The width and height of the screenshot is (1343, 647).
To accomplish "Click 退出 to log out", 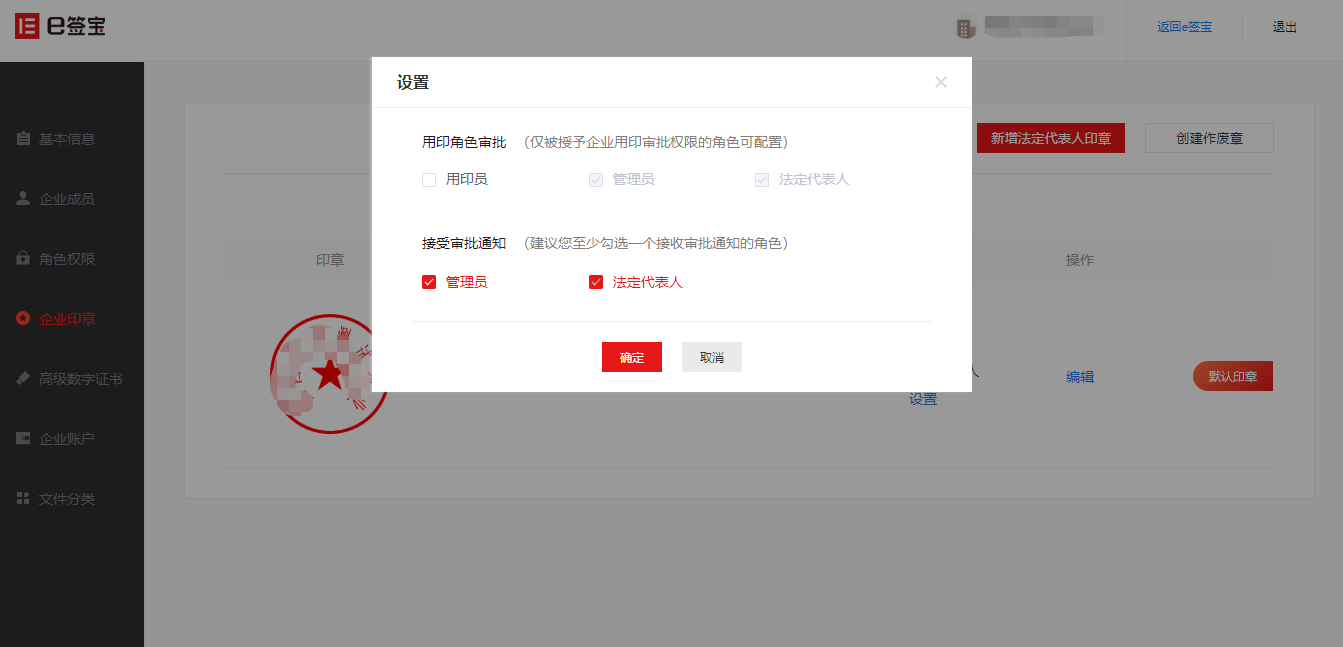I will point(1285,27).
